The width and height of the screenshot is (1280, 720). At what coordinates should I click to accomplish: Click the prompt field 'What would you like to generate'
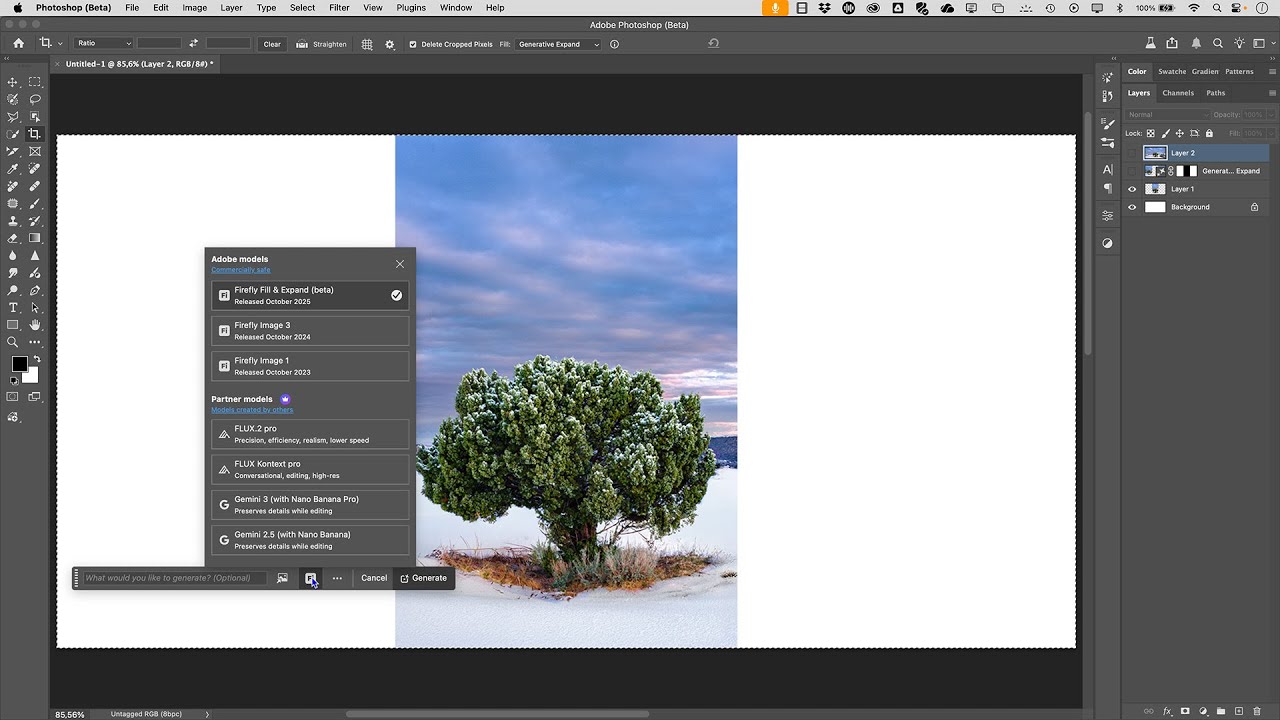click(x=175, y=578)
